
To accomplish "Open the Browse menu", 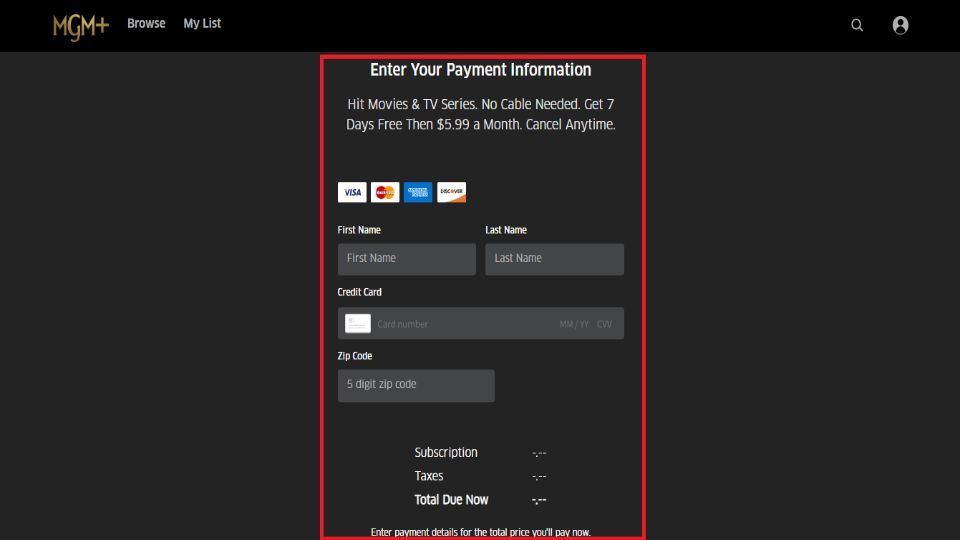I will 146,23.
